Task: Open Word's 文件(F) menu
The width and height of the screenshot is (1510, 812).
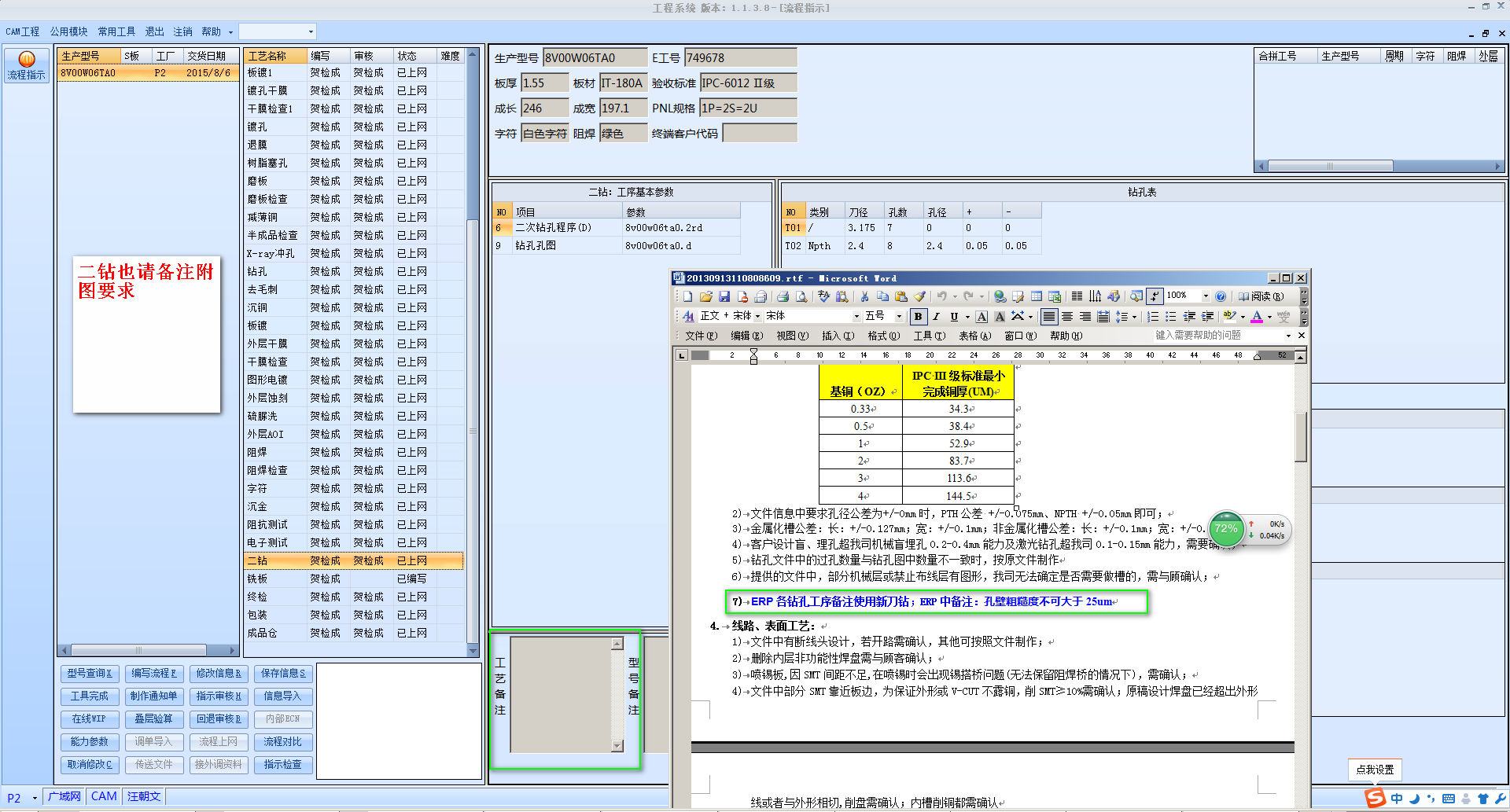Action: coord(701,336)
